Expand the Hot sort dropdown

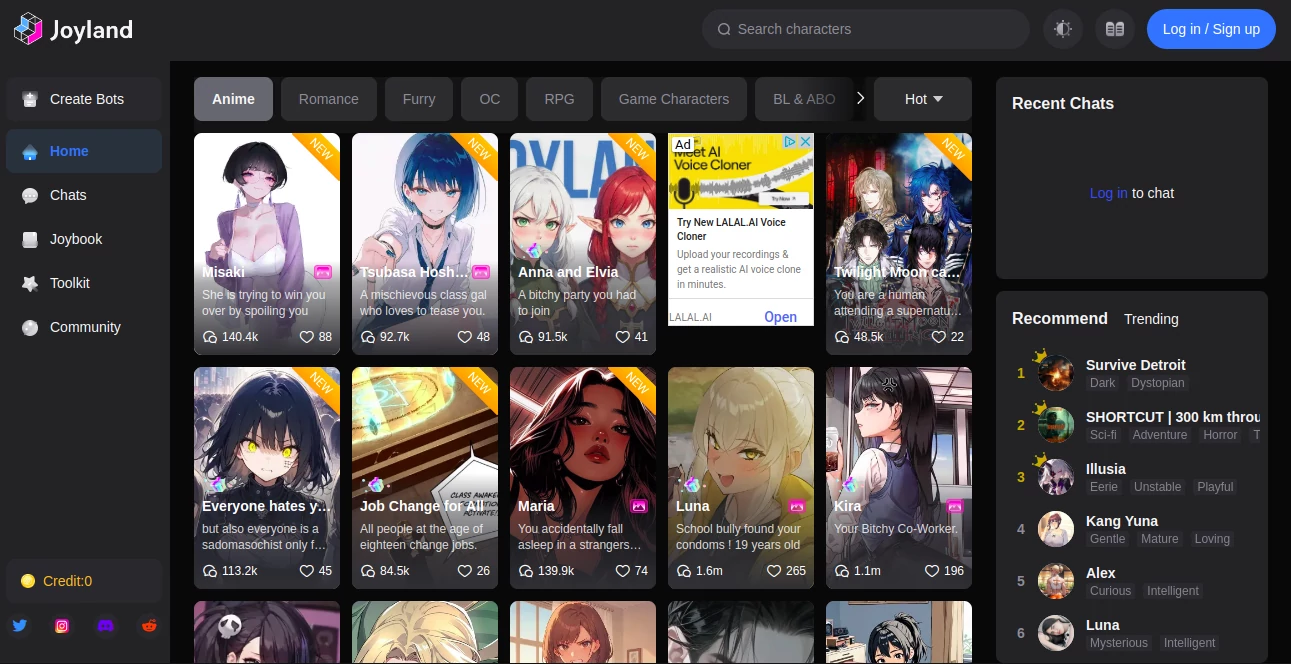(923, 99)
